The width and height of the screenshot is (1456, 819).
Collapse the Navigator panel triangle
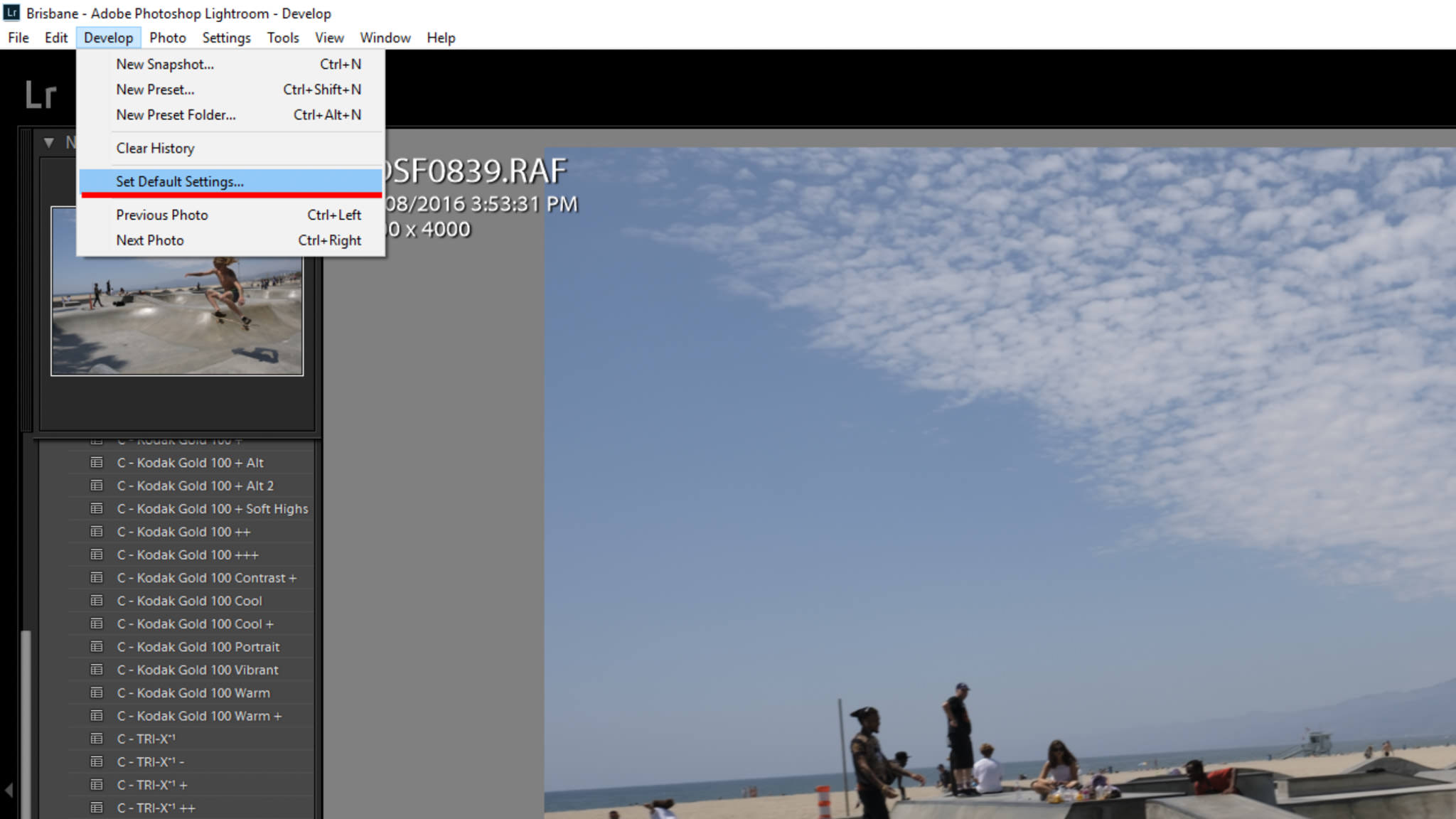point(49,142)
